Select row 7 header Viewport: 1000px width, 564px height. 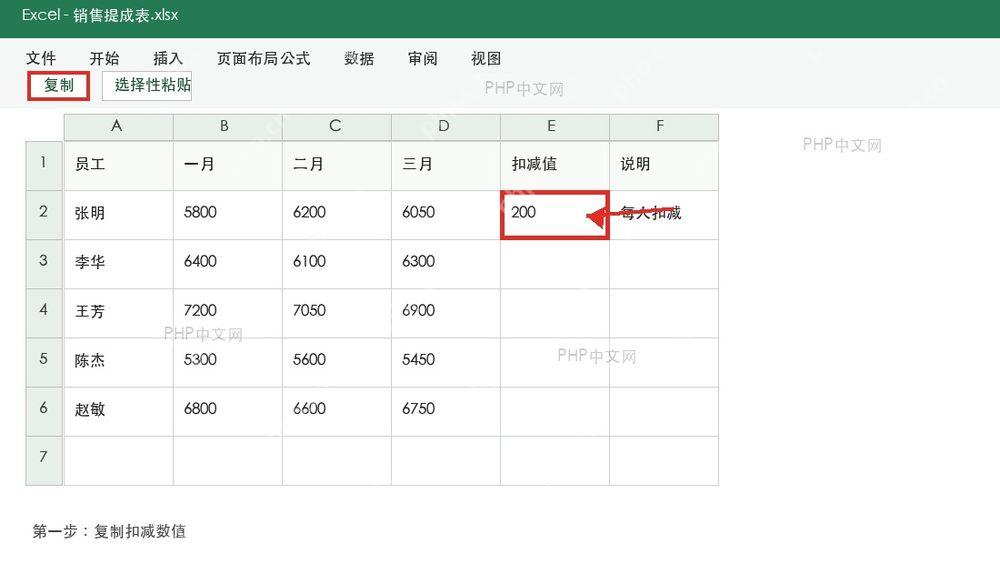(x=44, y=460)
